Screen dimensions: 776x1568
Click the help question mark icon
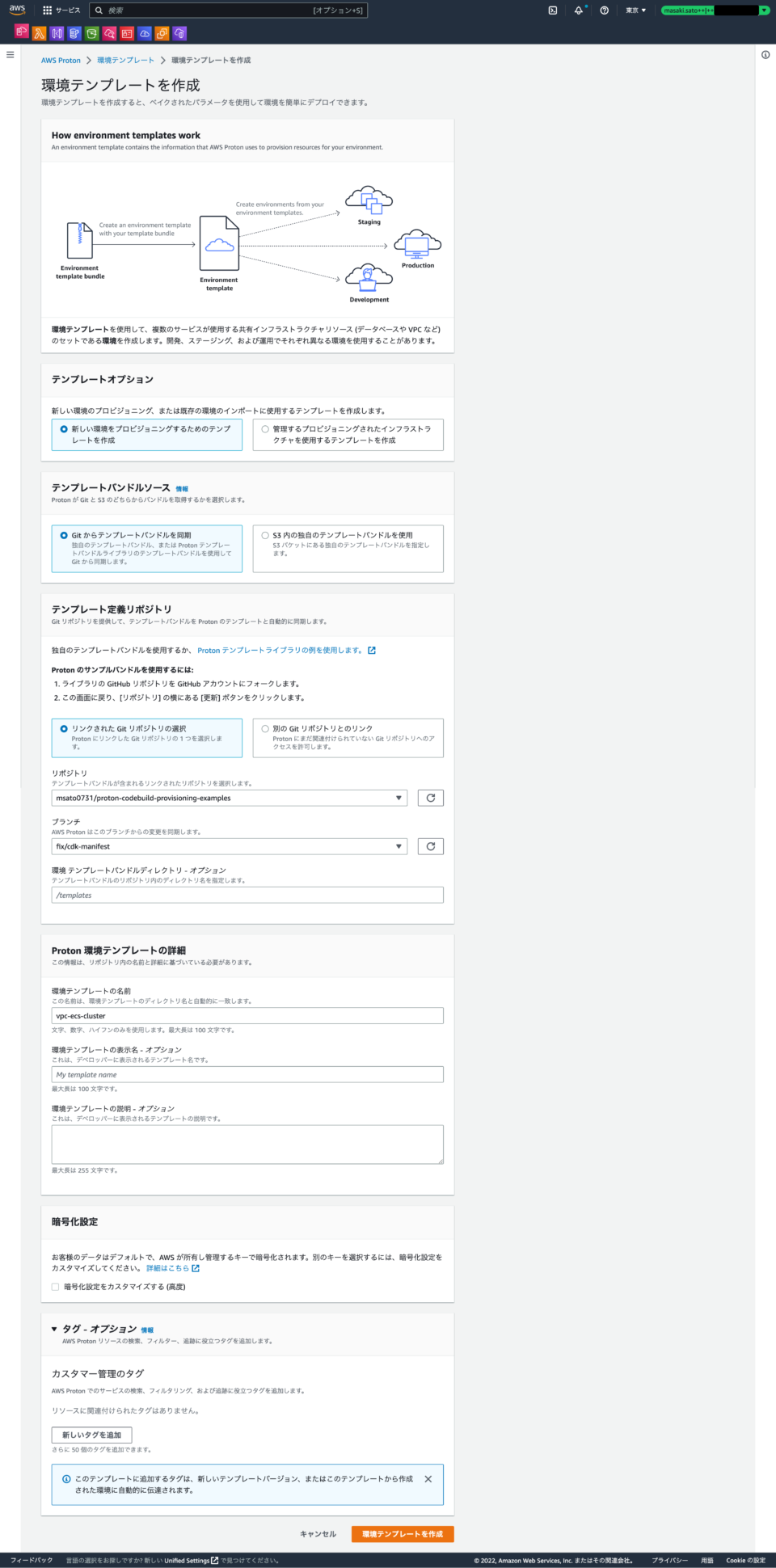pos(604,11)
